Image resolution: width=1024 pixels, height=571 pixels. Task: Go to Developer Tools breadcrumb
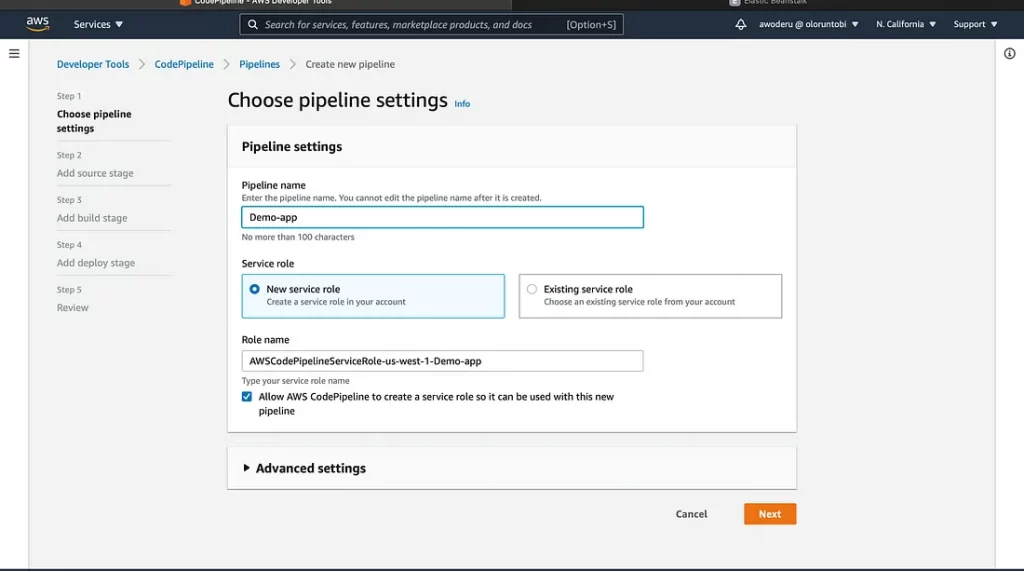(x=93, y=64)
